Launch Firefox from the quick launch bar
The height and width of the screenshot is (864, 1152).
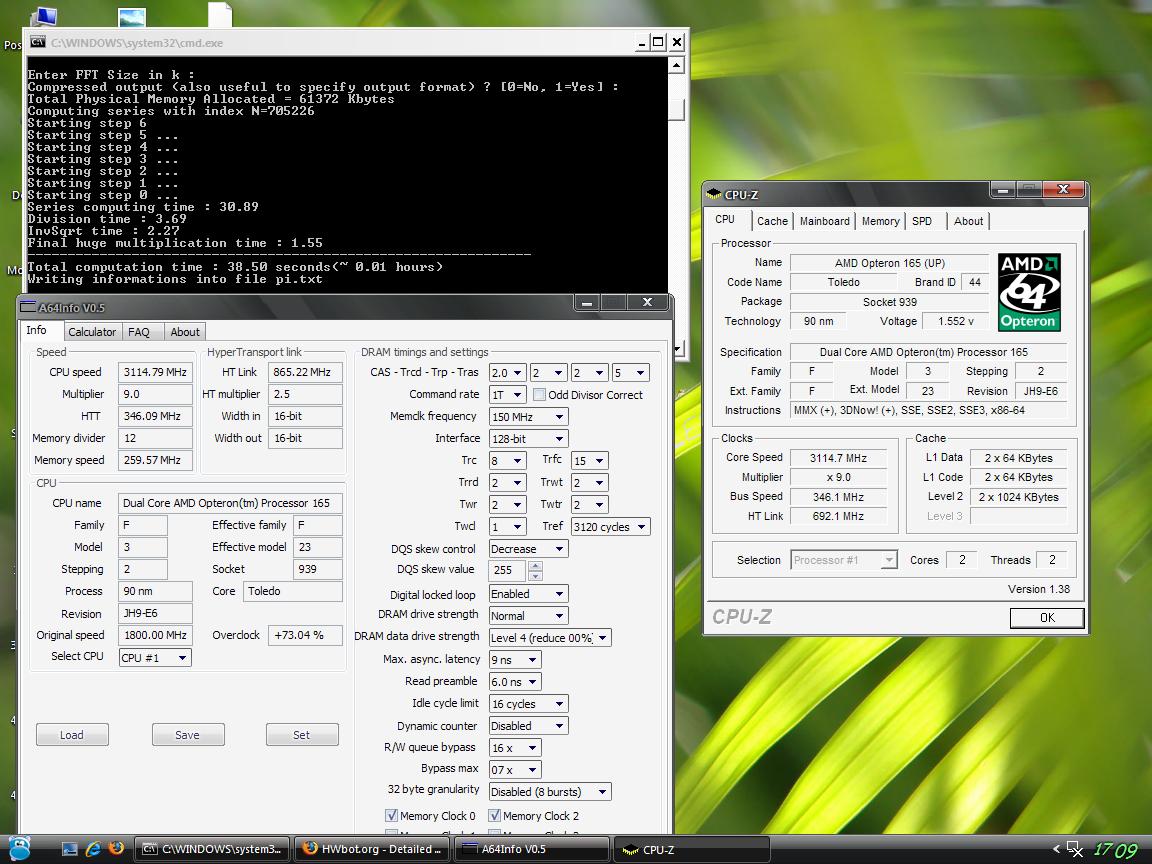116,848
